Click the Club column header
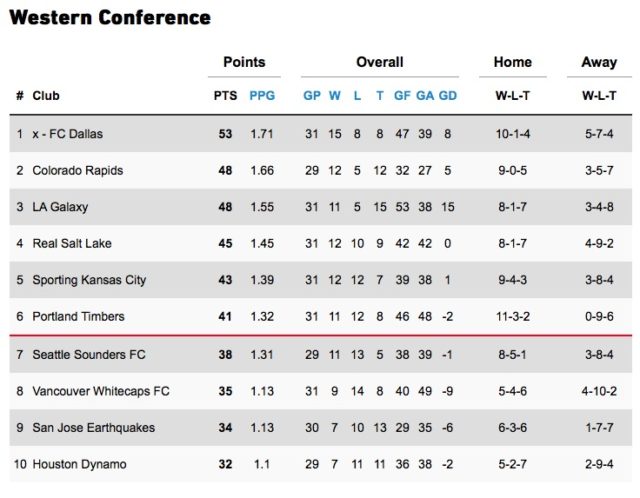The image size is (640, 498). pyautogui.click(x=46, y=96)
